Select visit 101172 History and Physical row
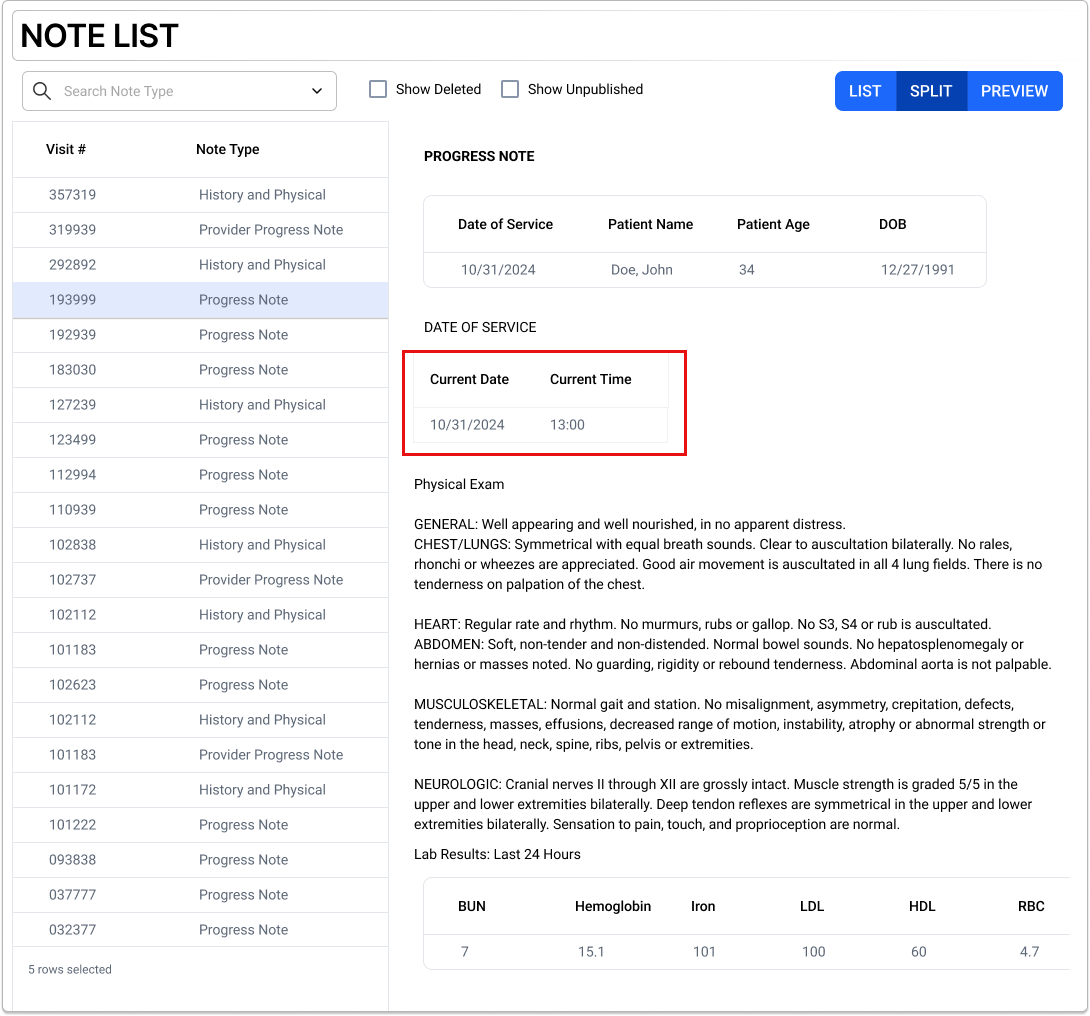 [x=200, y=790]
